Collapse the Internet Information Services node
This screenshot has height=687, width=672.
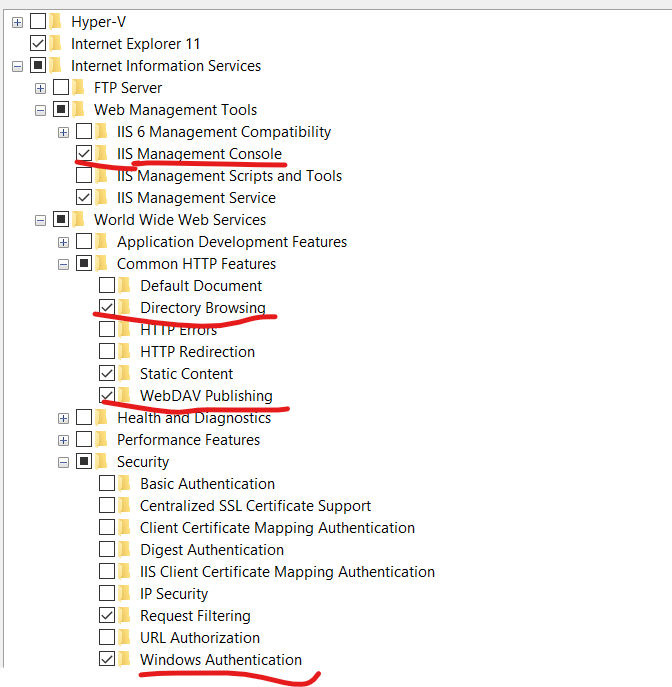[x=17, y=67]
